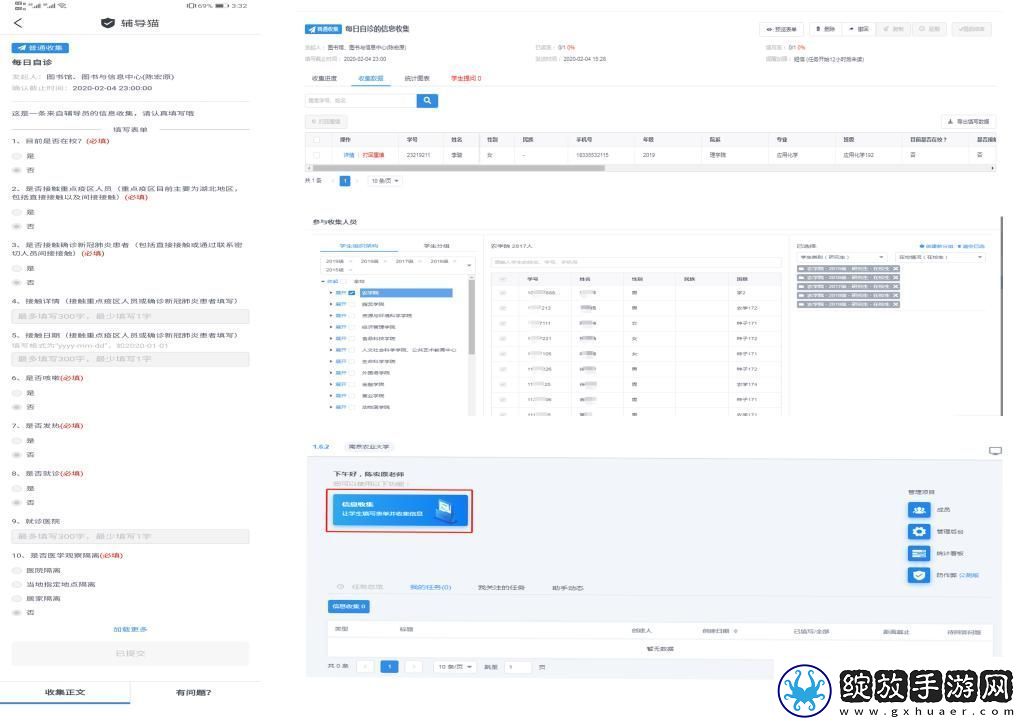Click the 统计看板 dashboard icon

(919, 553)
